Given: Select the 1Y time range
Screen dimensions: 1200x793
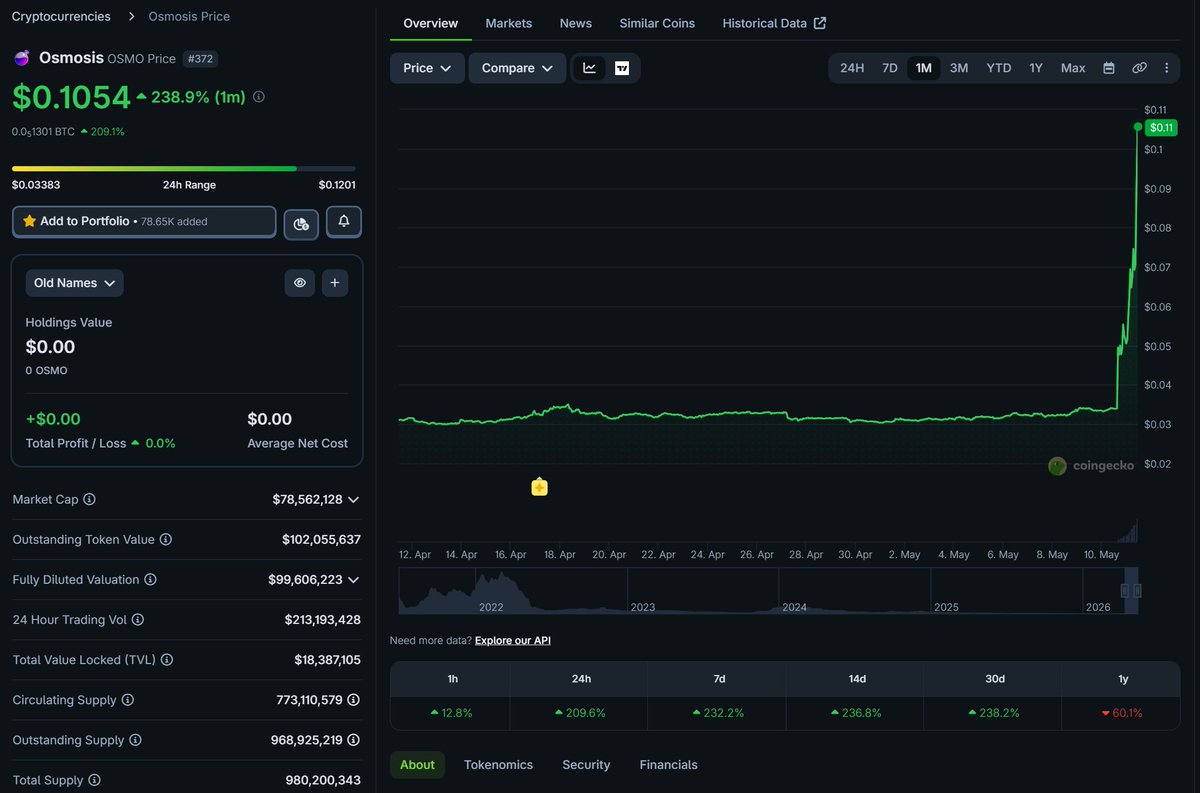Looking at the screenshot, I should coord(1036,68).
